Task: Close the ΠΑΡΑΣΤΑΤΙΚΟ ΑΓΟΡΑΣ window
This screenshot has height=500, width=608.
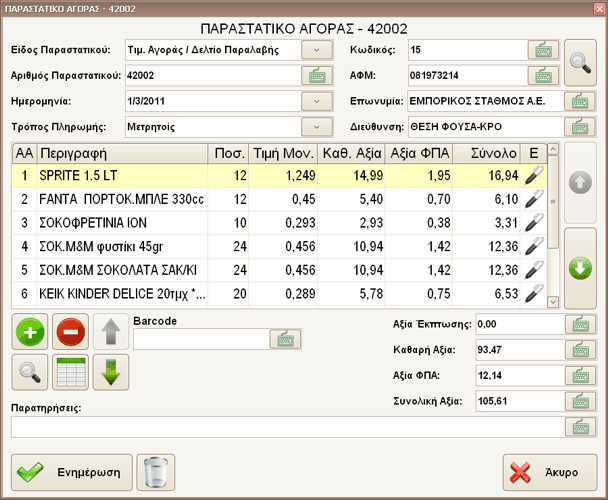Action: 599,9
